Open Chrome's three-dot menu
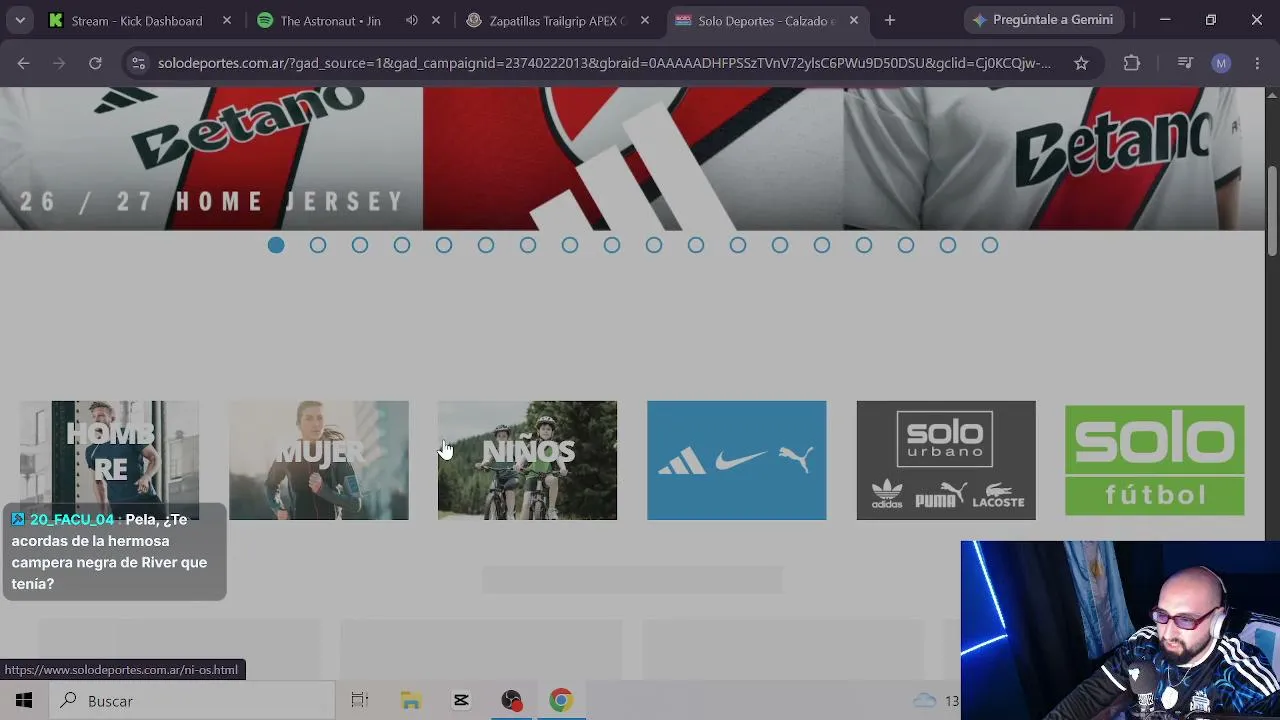1280x720 pixels. coord(1257,63)
